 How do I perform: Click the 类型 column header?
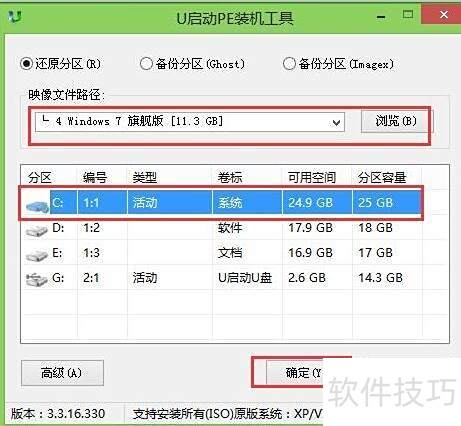tap(145, 177)
